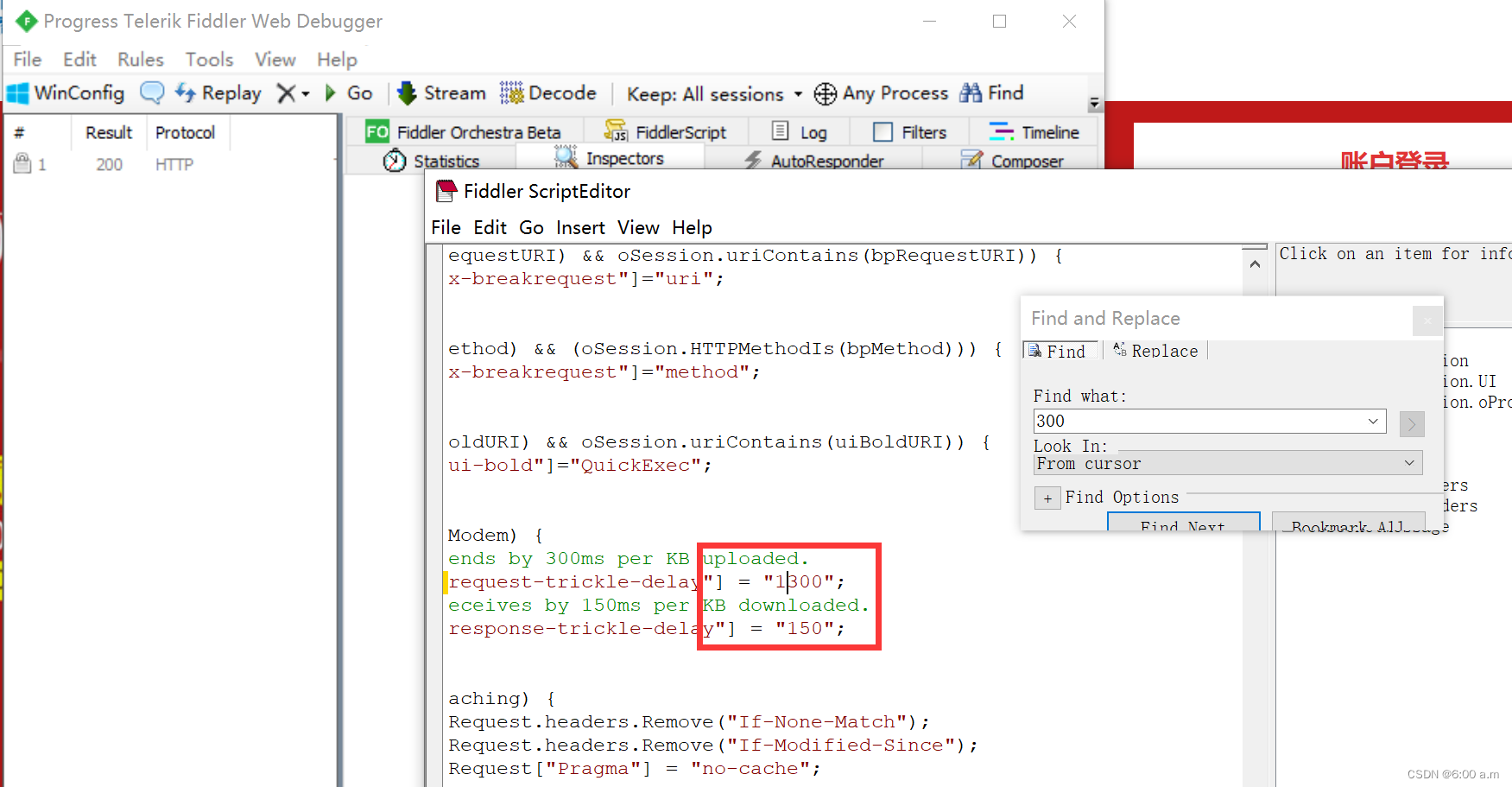
Task: Open the Rules menu in Fiddler
Action: click(x=141, y=60)
